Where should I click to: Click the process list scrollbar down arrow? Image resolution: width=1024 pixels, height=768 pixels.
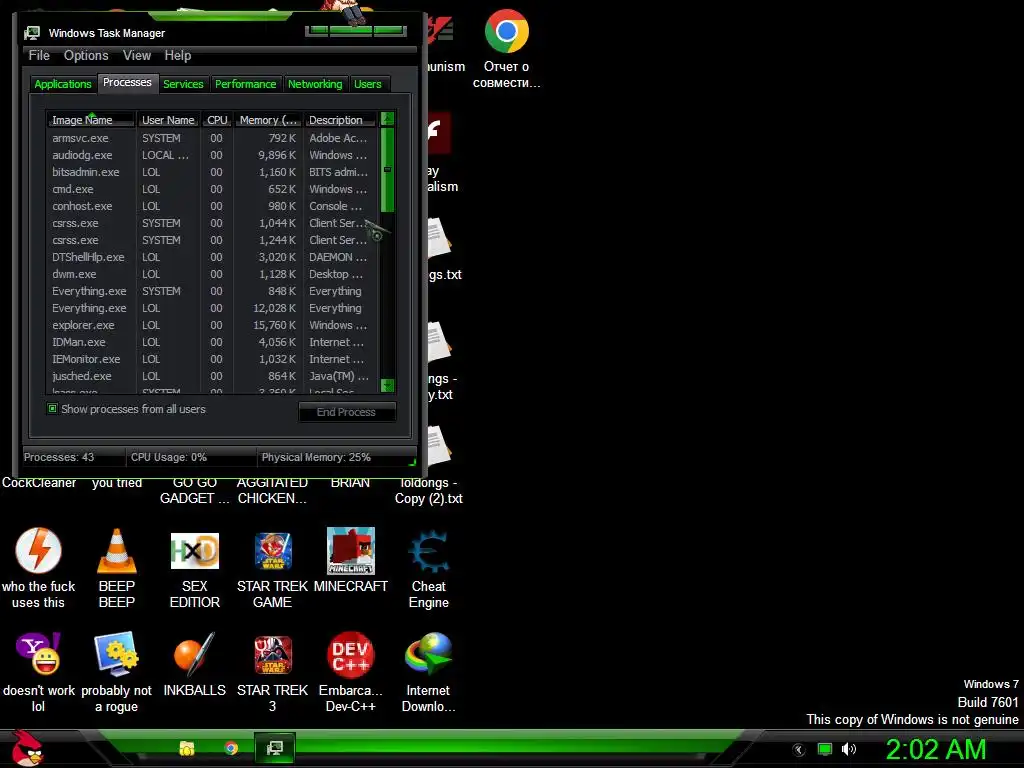387,386
